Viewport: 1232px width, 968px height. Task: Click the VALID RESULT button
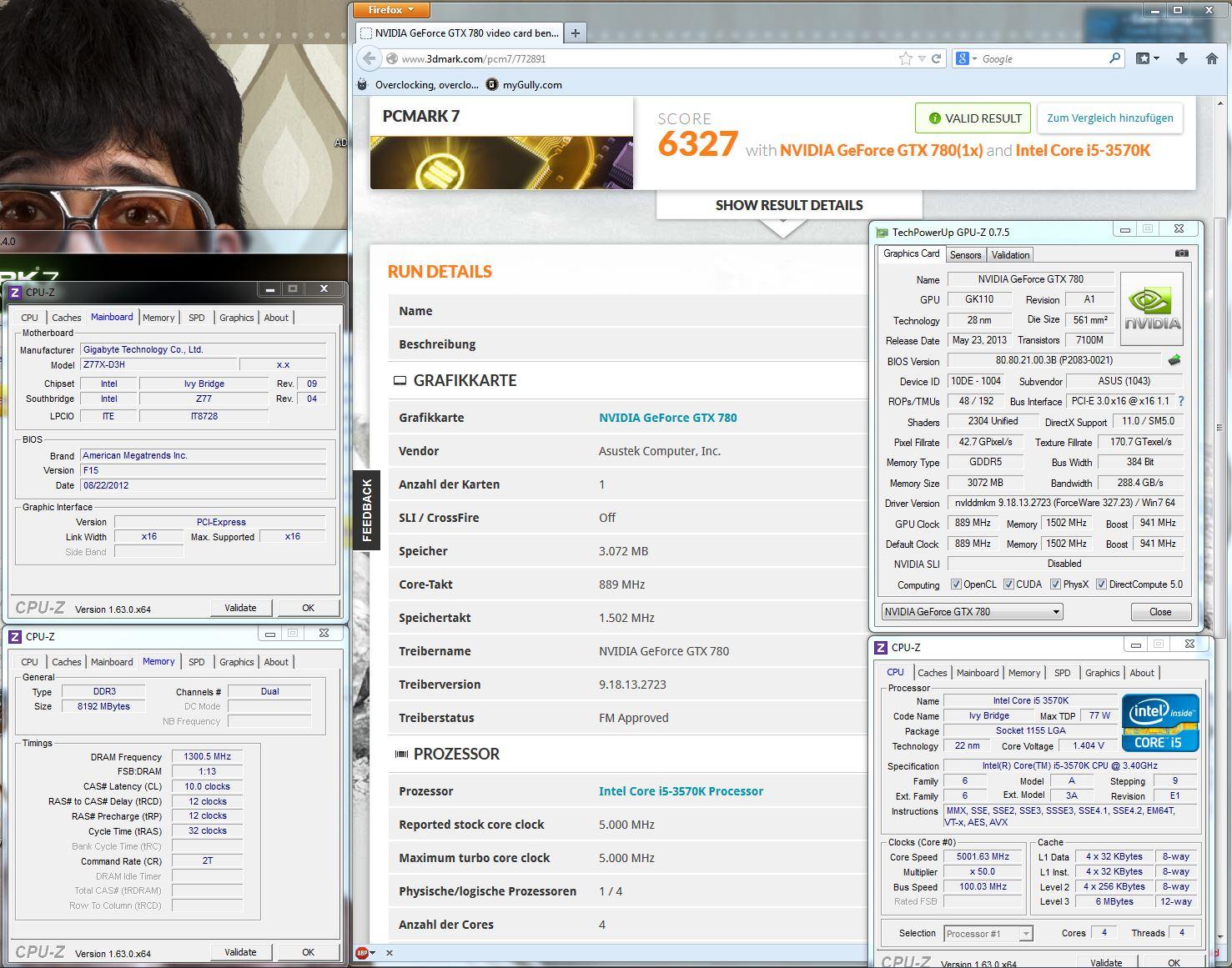(x=973, y=118)
